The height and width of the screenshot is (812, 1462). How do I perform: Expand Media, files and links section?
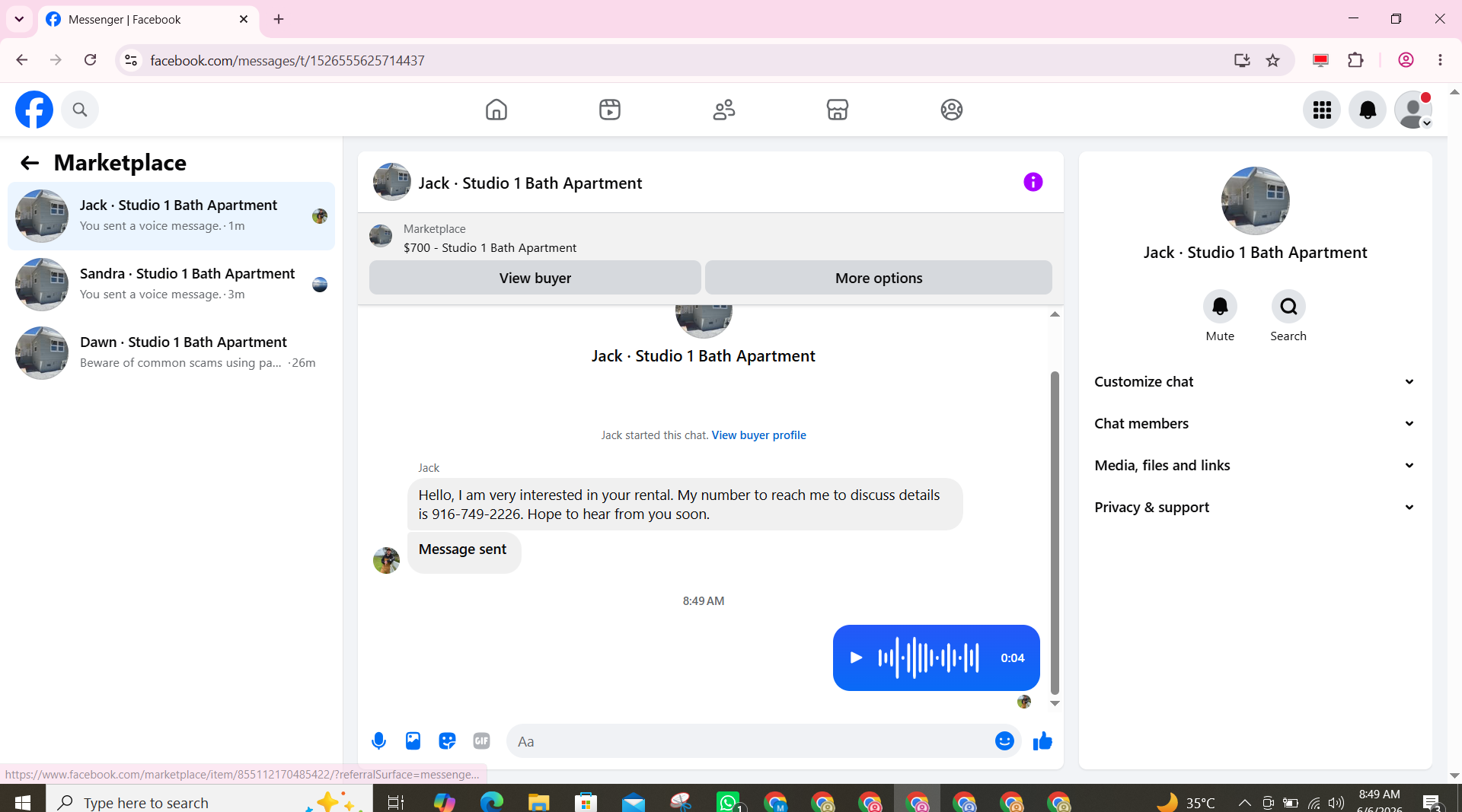coord(1255,466)
